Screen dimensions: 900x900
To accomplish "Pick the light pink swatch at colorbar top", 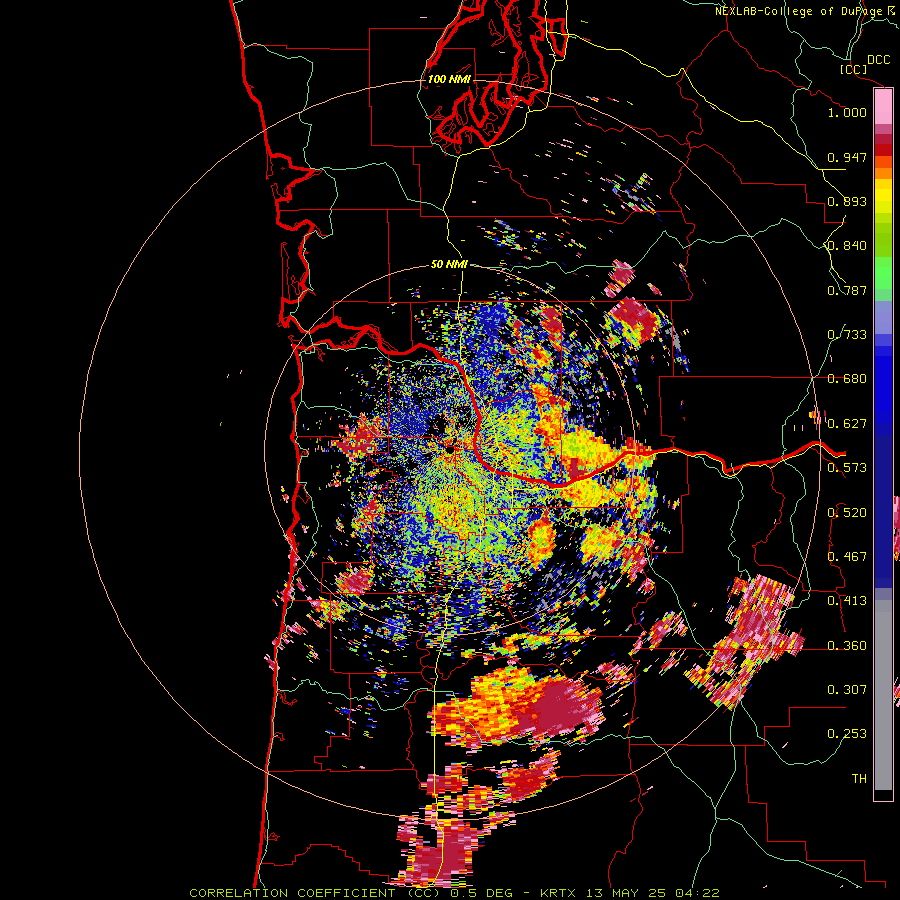I will point(883,107).
